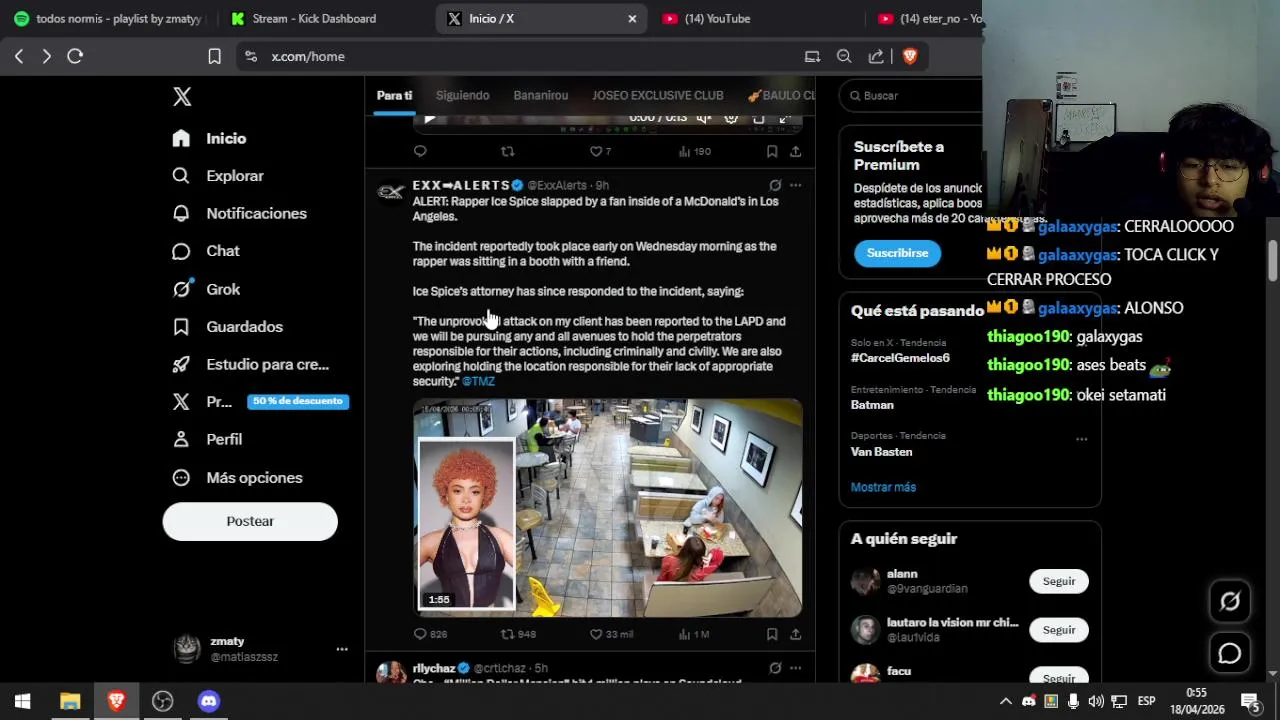Open Grok from the sidebar
The image size is (1280, 720).
[206, 289]
